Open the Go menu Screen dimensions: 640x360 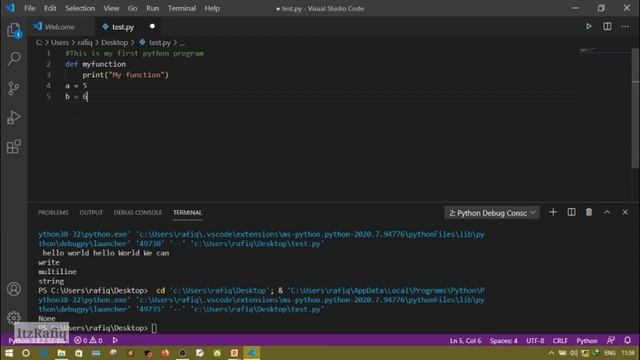click(132, 8)
